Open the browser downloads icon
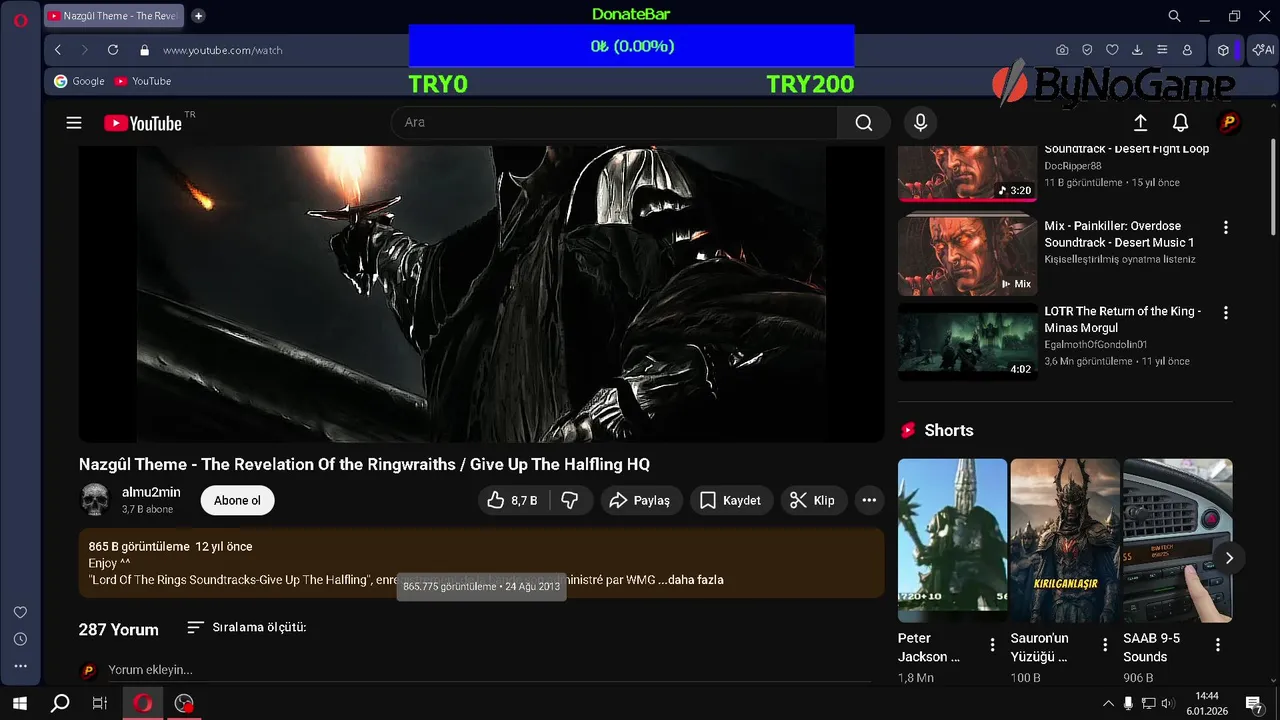 (1137, 50)
